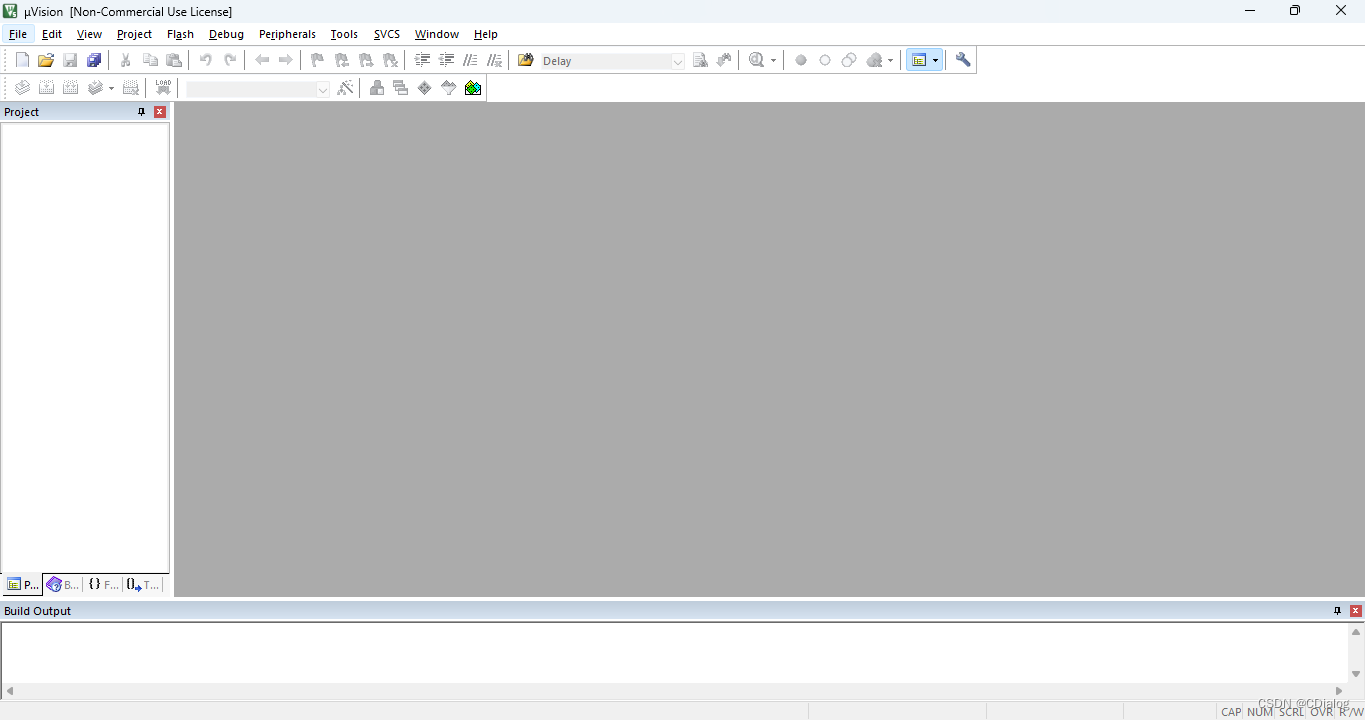1365x720 pixels.
Task: Switch to the Functions tab in Project panel
Action: (x=102, y=585)
